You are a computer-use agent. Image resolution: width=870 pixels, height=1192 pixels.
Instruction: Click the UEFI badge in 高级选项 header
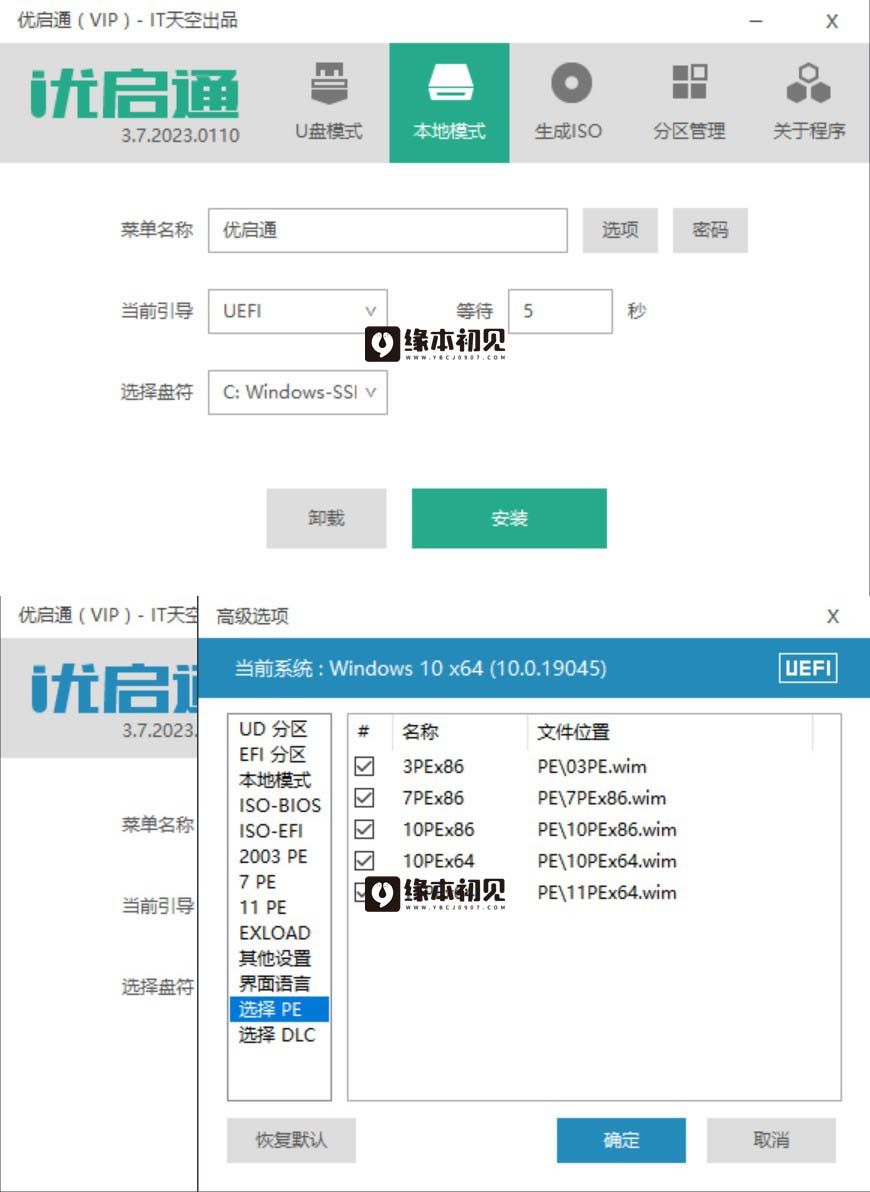[x=808, y=669]
